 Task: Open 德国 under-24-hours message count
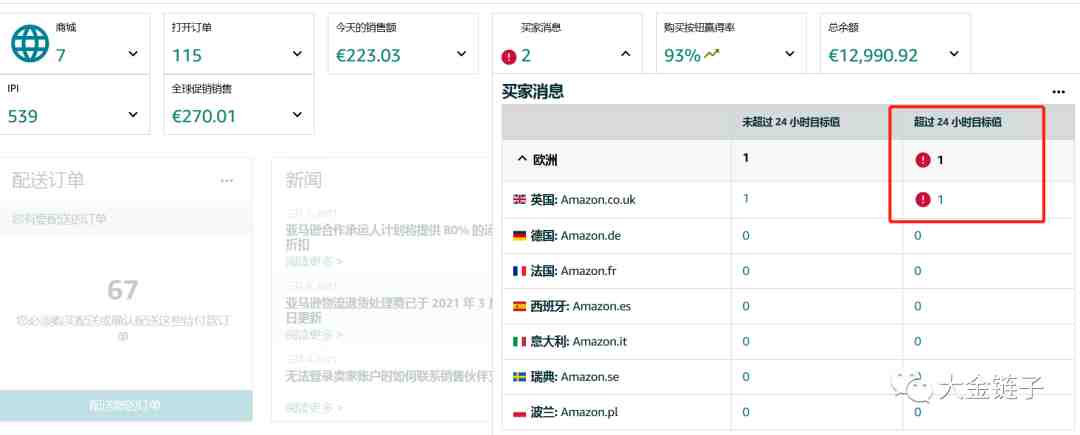point(746,235)
